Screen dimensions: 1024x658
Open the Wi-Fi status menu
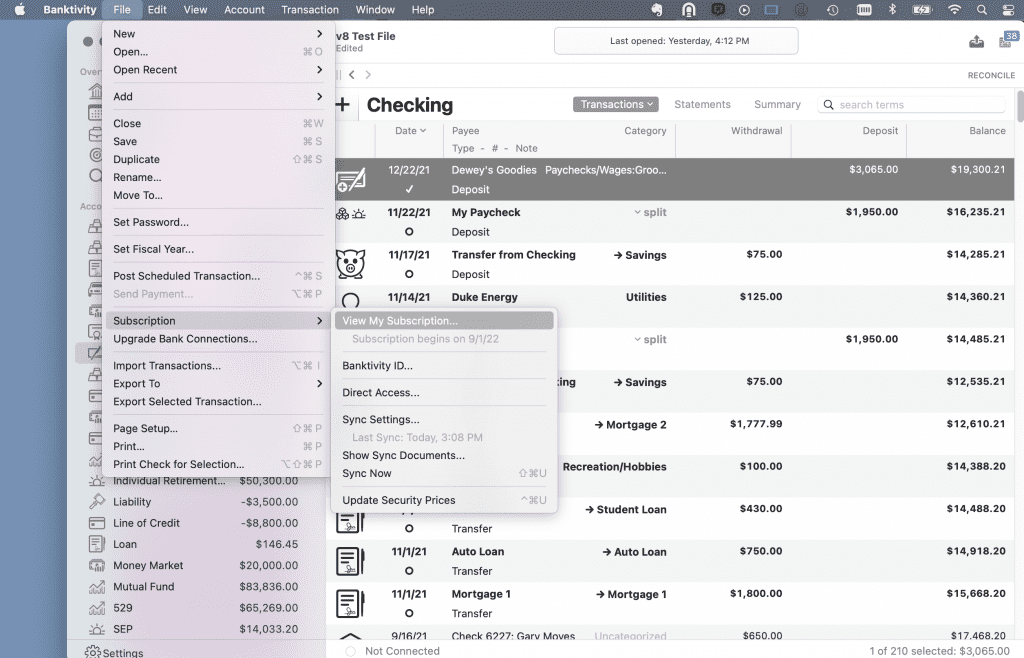pyautogui.click(x=954, y=10)
